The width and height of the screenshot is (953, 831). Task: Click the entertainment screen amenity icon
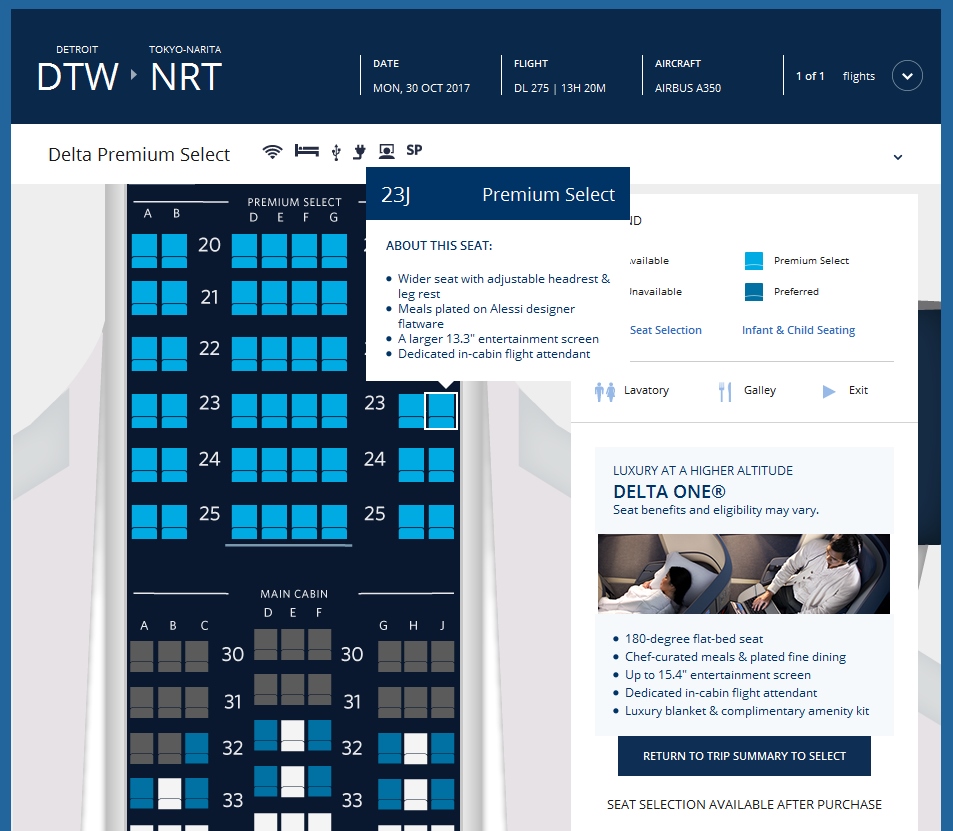387,151
